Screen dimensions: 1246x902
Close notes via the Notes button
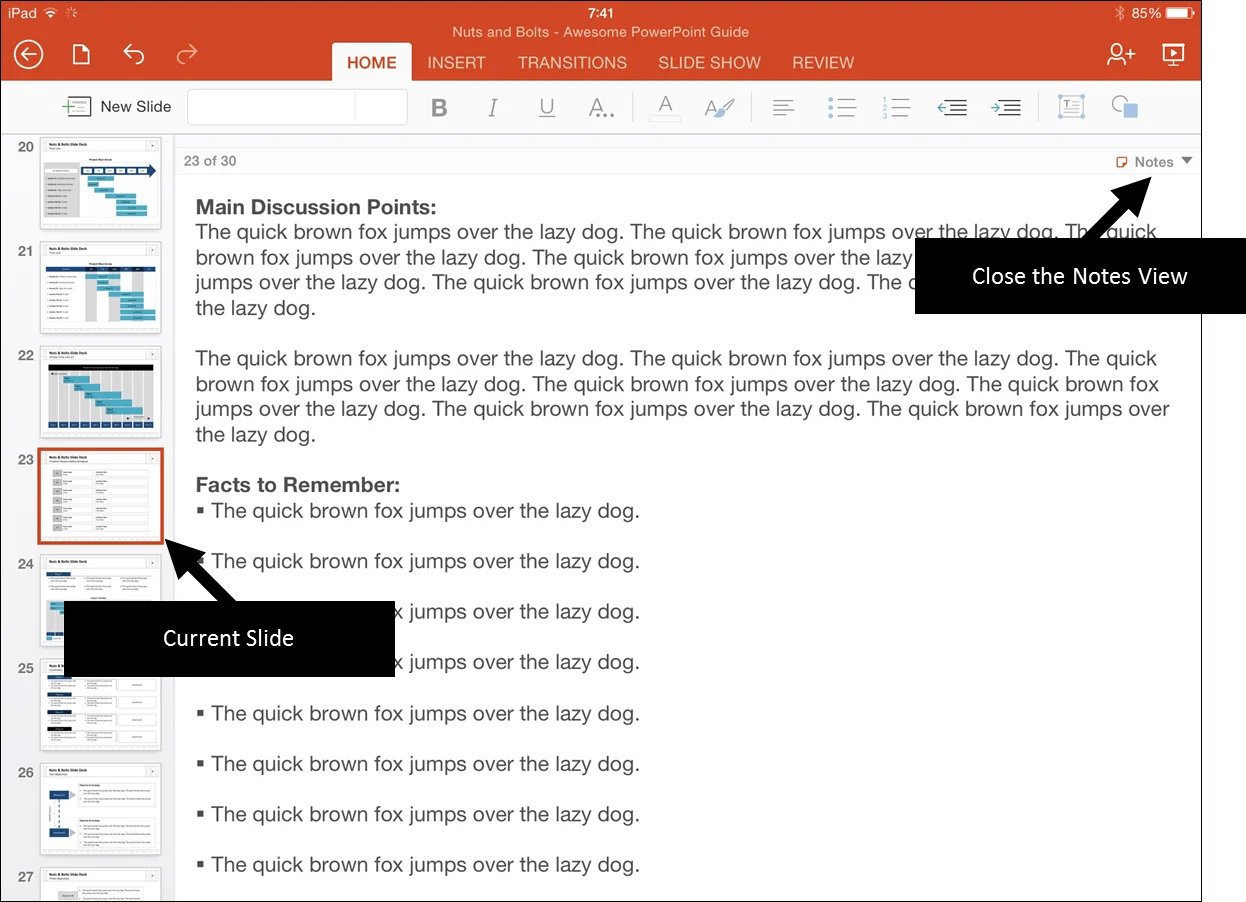pyautogui.click(x=1145, y=161)
